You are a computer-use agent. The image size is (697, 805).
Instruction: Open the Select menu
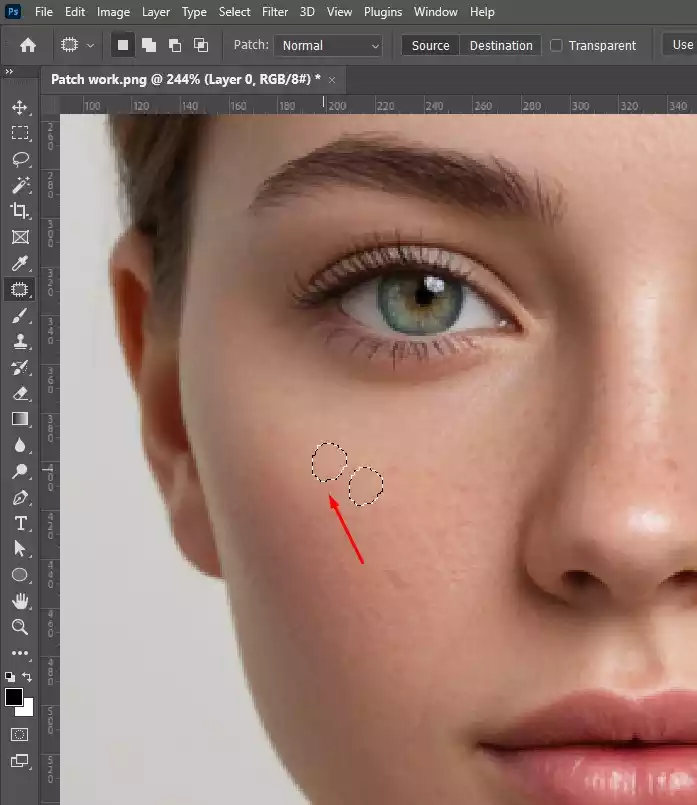(x=235, y=12)
